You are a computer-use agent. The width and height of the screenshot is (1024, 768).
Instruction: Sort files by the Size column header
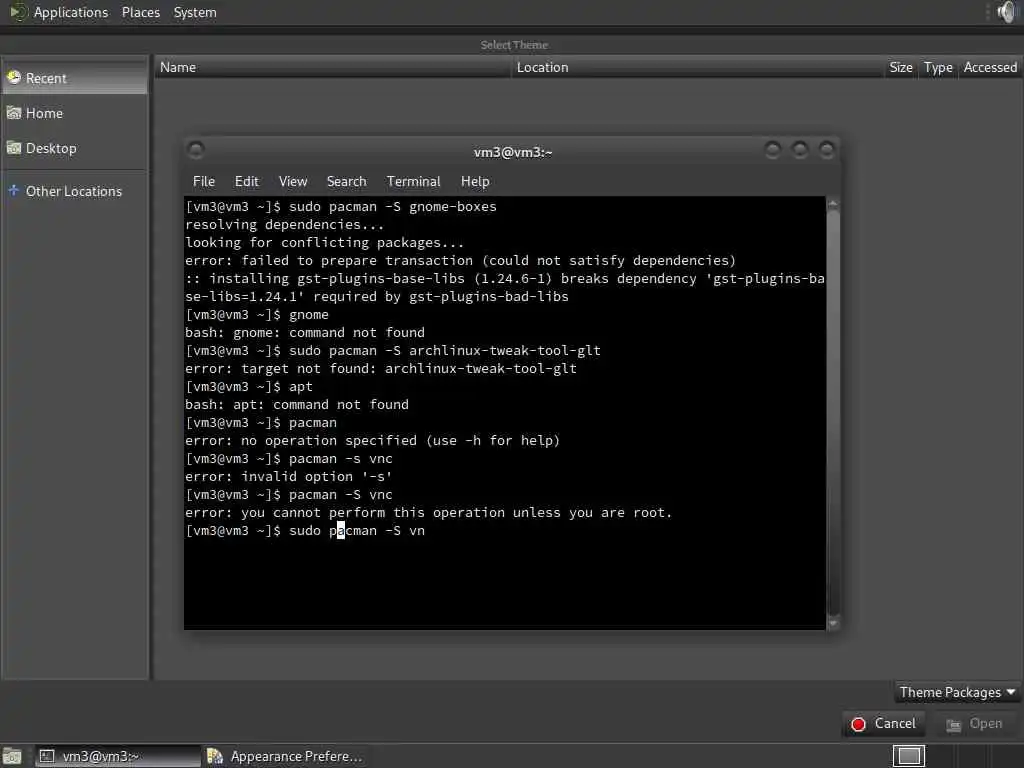pyautogui.click(x=901, y=67)
